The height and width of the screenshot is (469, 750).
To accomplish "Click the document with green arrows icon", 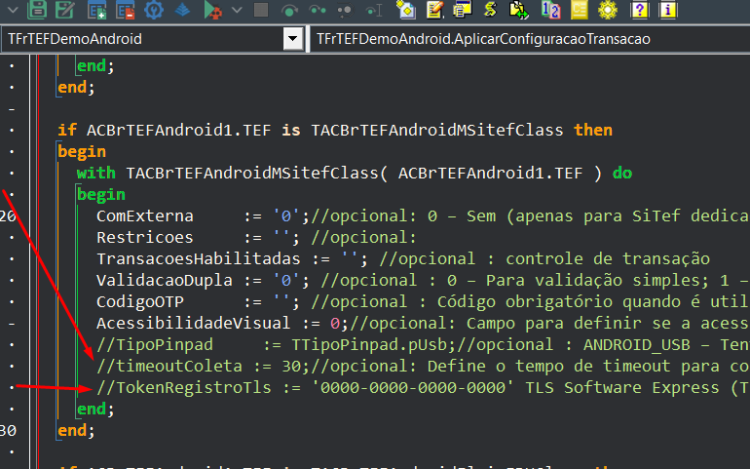I will point(519,10).
